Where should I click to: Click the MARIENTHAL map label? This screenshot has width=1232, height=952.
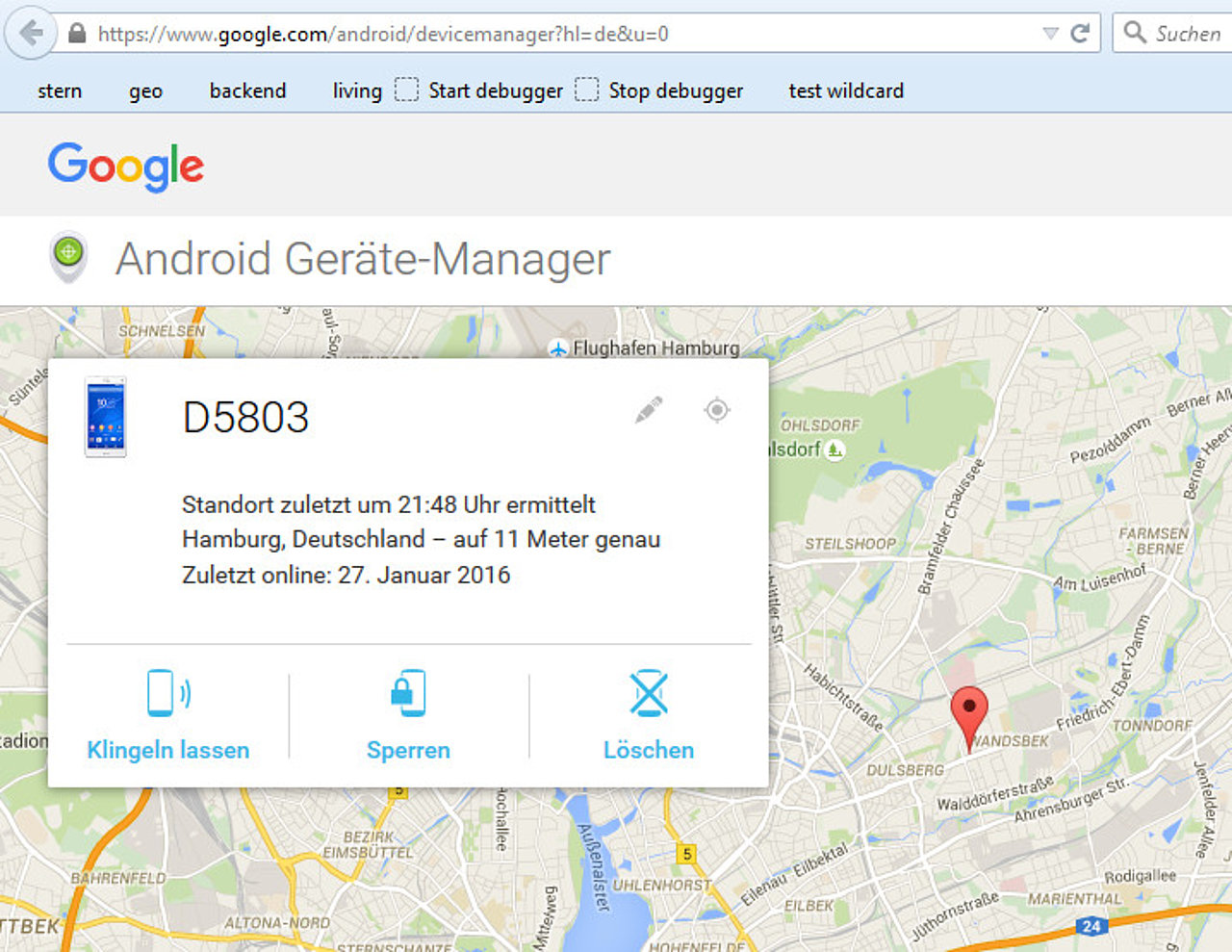(x=1075, y=899)
